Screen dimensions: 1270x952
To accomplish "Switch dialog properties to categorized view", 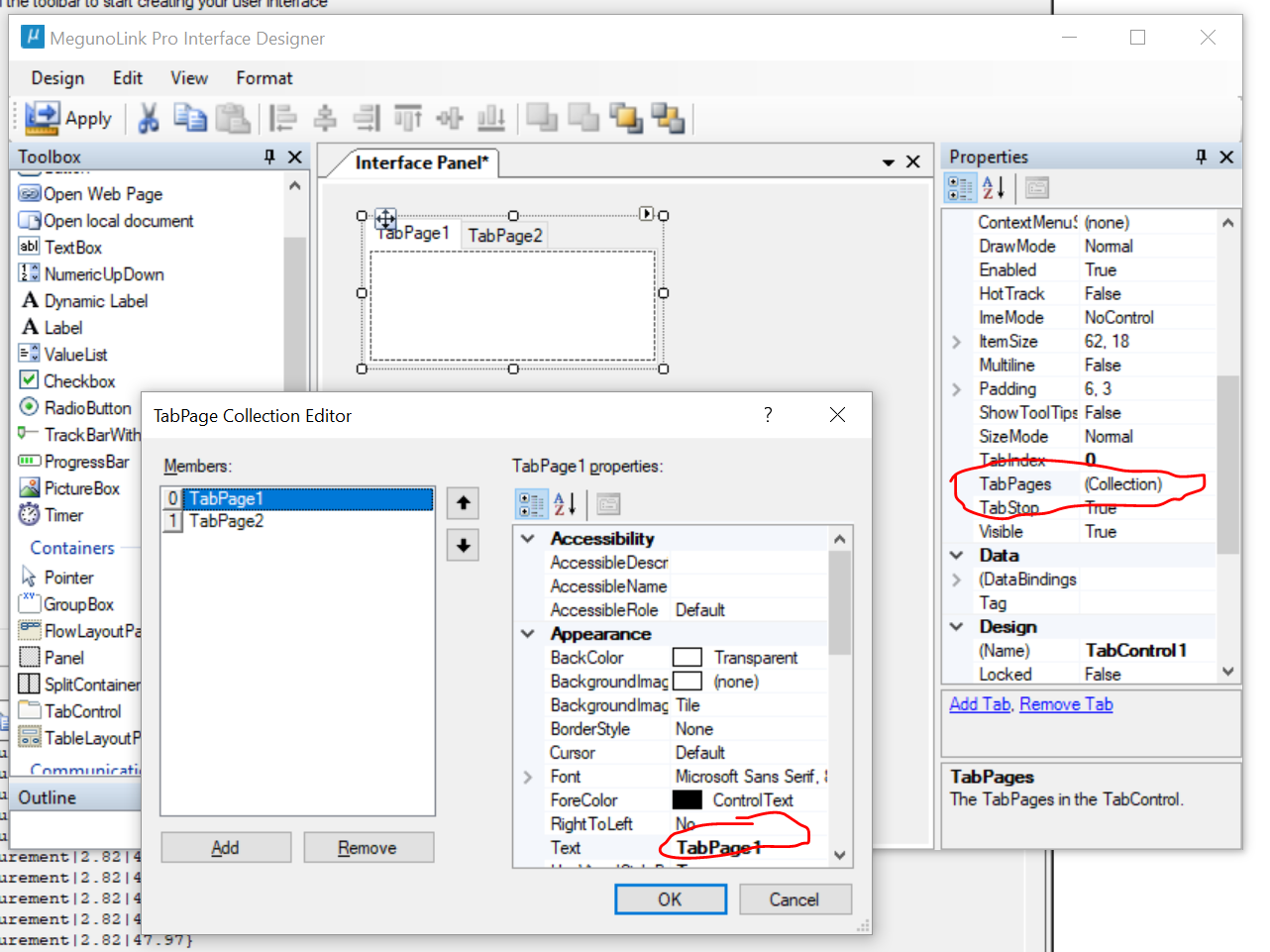I will point(532,504).
